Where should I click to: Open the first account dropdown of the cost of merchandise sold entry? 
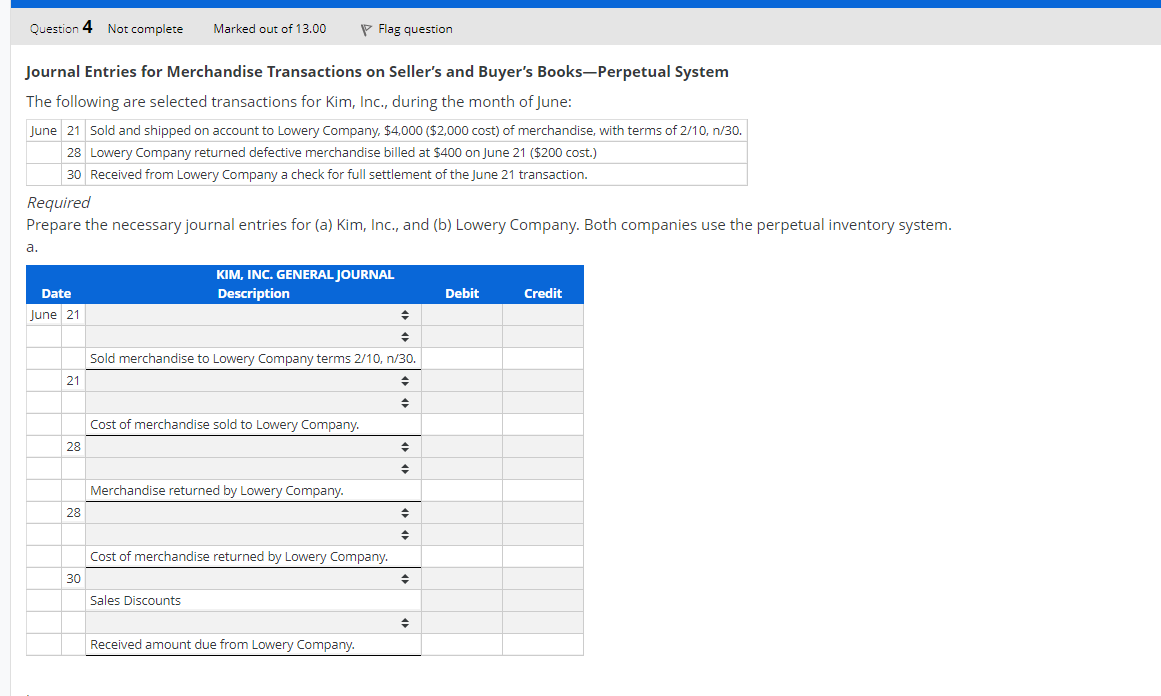pyautogui.click(x=253, y=381)
